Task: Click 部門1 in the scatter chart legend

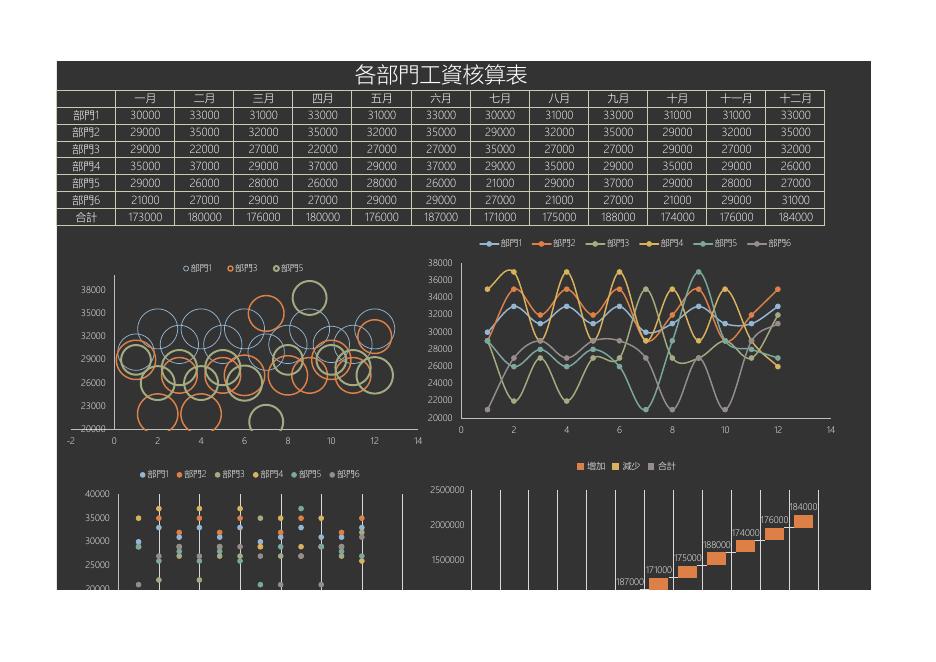Action: pyautogui.click(x=155, y=475)
